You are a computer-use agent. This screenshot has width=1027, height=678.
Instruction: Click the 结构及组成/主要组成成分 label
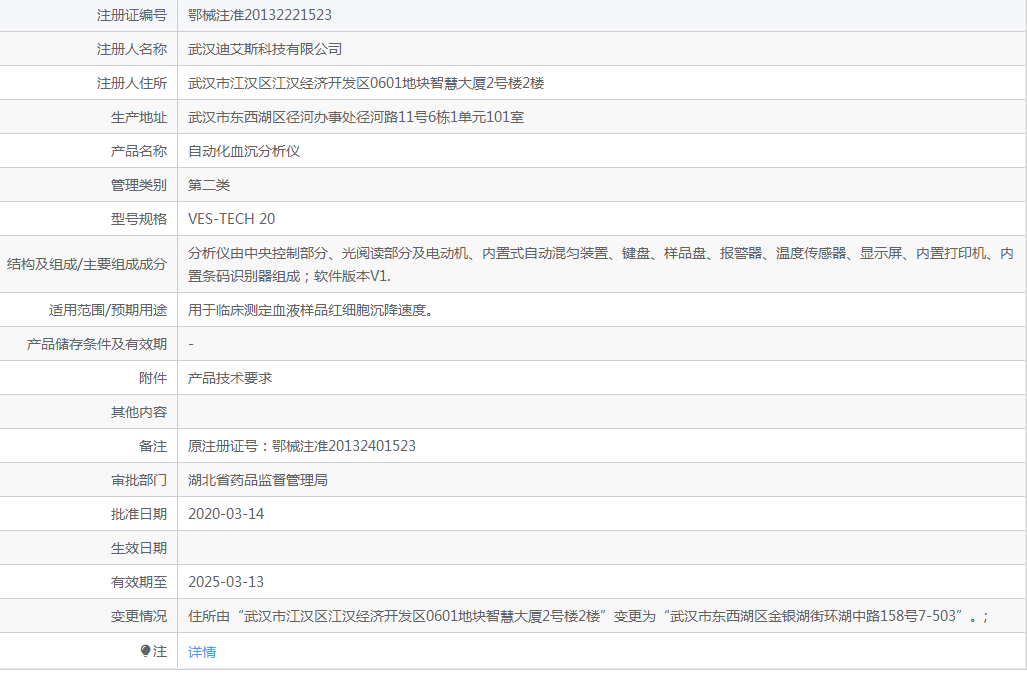click(x=87, y=264)
